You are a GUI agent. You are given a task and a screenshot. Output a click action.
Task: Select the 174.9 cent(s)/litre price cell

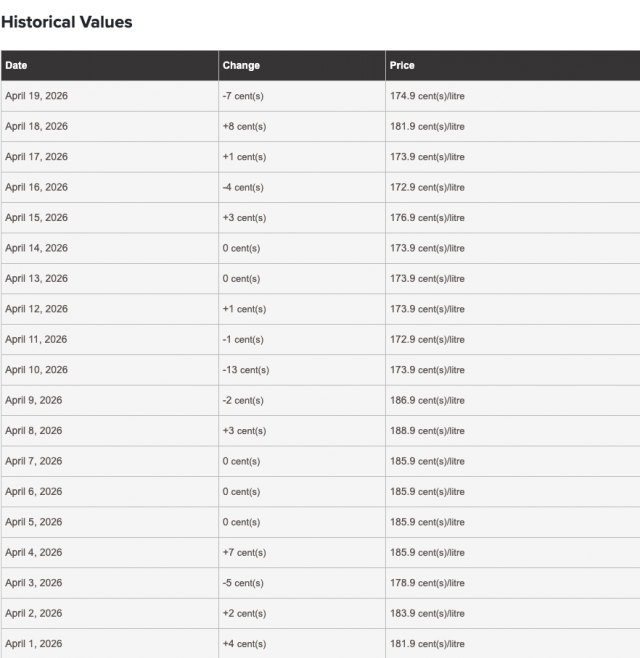point(427,96)
